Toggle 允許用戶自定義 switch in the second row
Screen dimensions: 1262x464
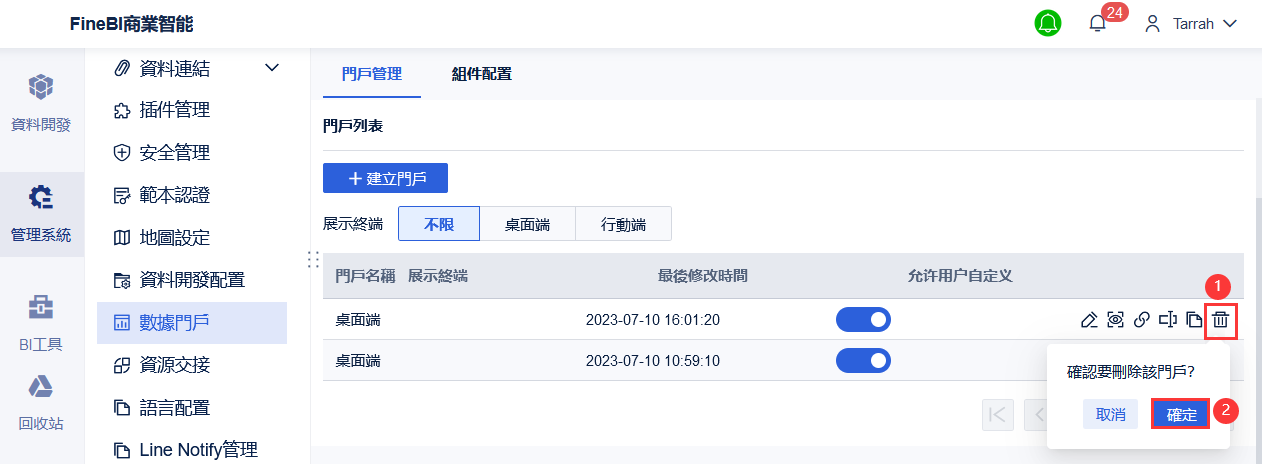tap(863, 360)
